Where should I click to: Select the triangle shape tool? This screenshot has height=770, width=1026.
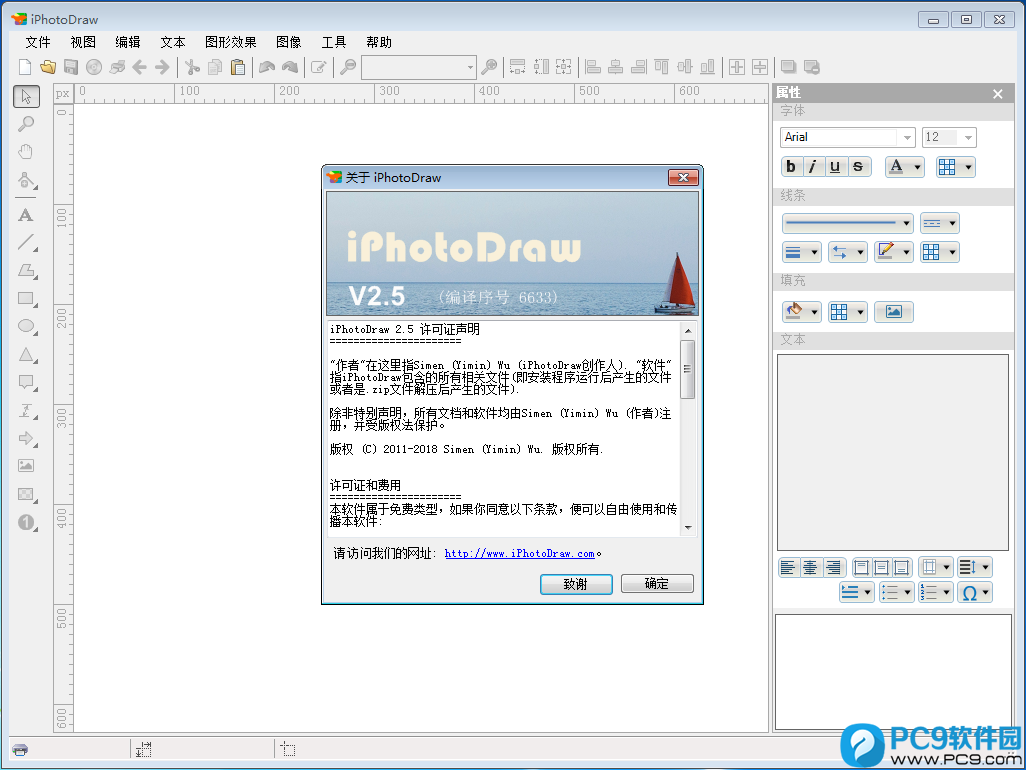click(x=26, y=355)
